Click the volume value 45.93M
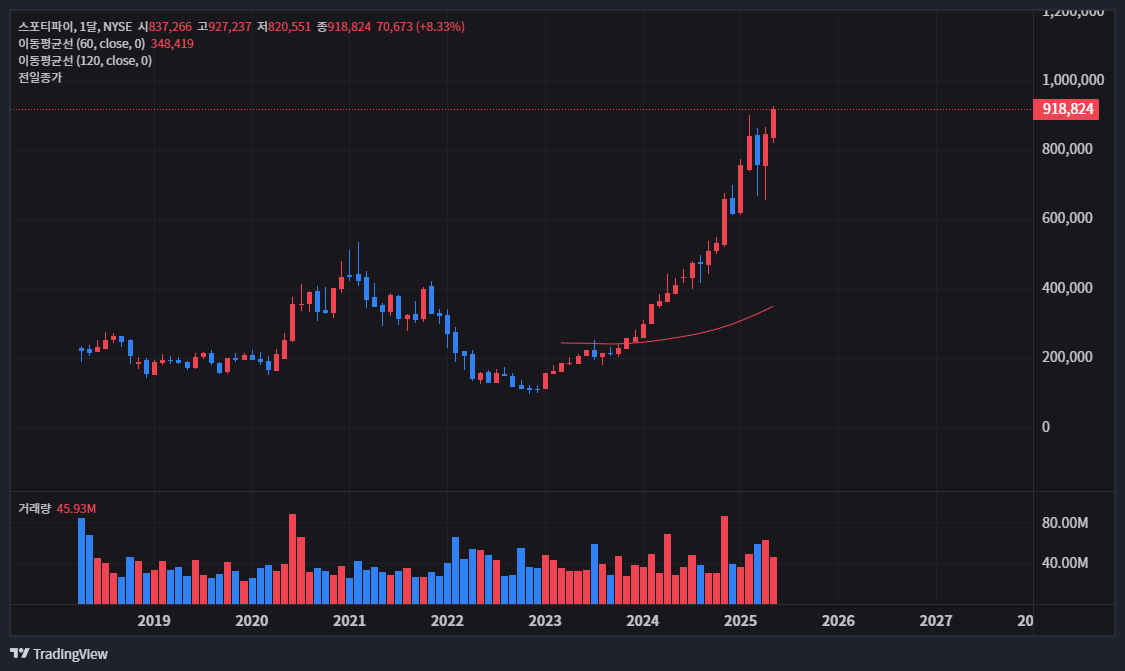The image size is (1125, 671). click(x=76, y=509)
